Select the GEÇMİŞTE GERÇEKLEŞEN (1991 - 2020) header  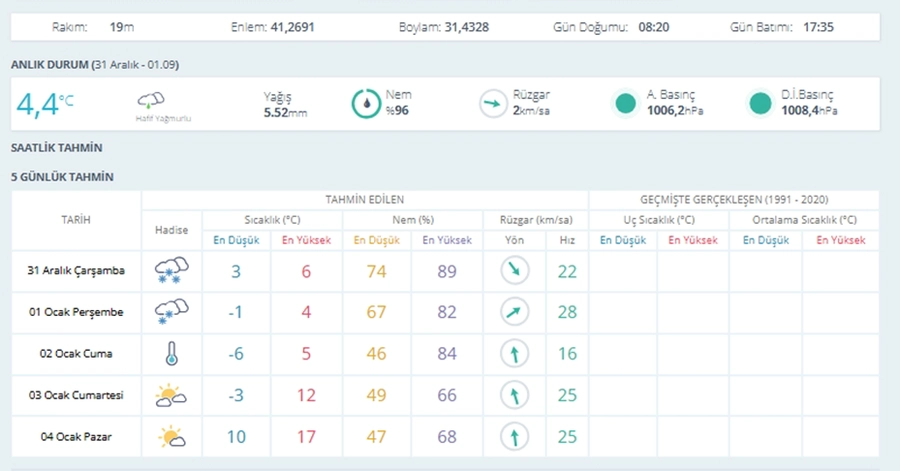[x=734, y=199]
